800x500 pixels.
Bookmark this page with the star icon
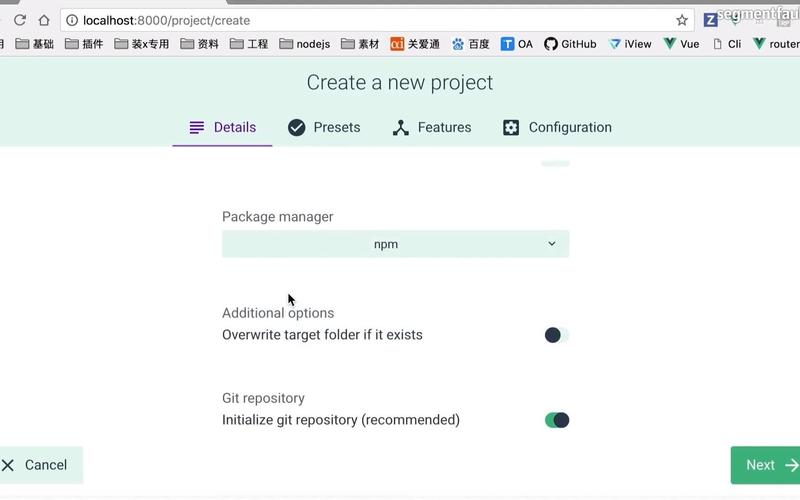[x=682, y=20]
